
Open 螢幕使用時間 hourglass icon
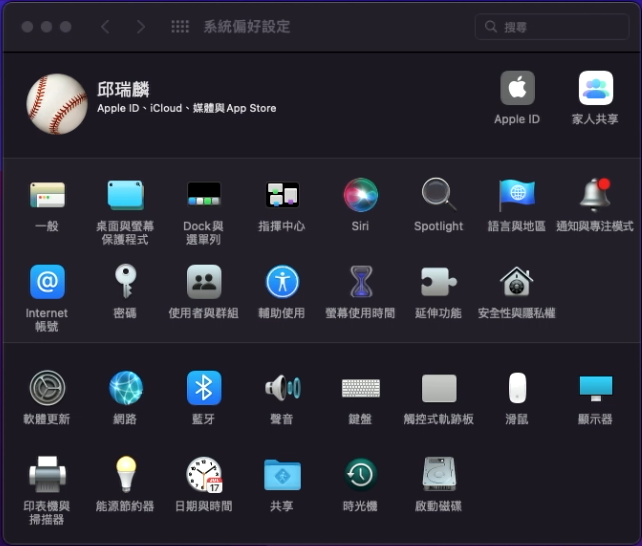(x=361, y=281)
